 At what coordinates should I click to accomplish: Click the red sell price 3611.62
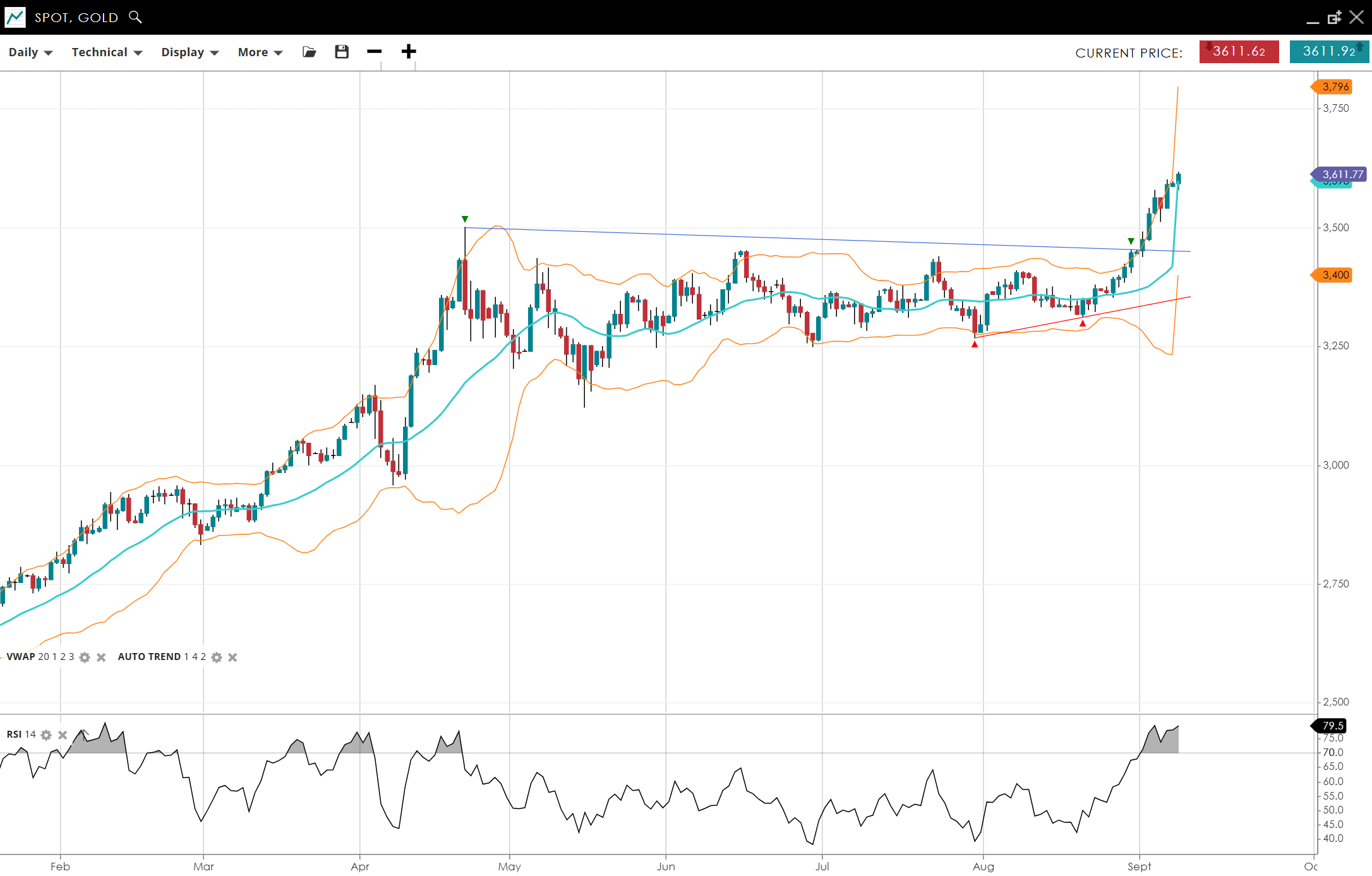click(x=1239, y=52)
